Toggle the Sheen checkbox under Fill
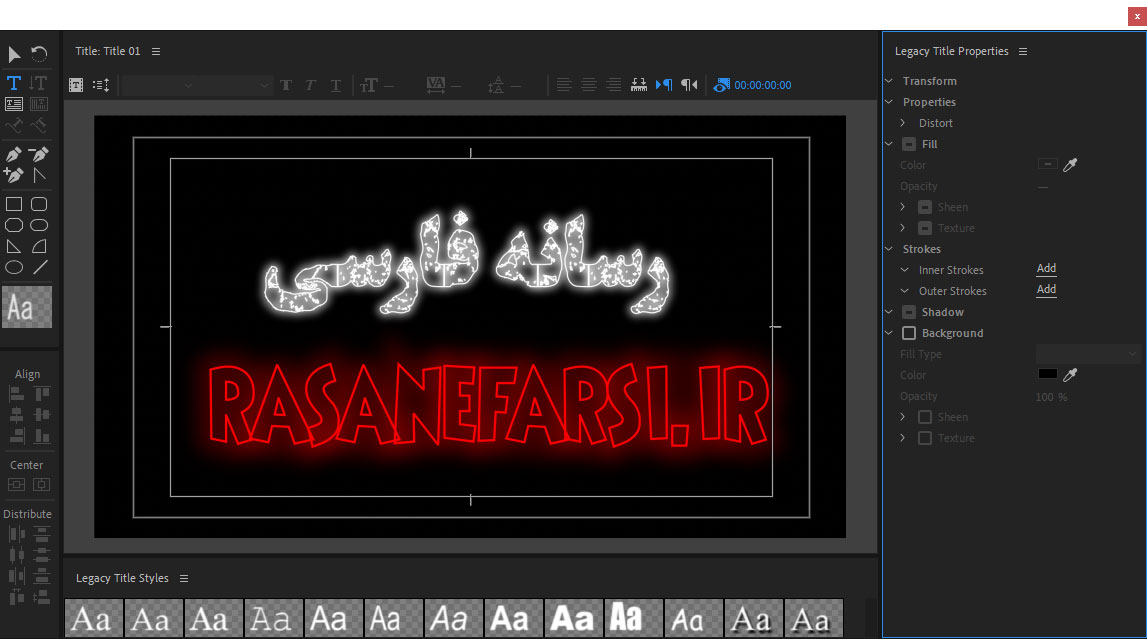 point(925,207)
